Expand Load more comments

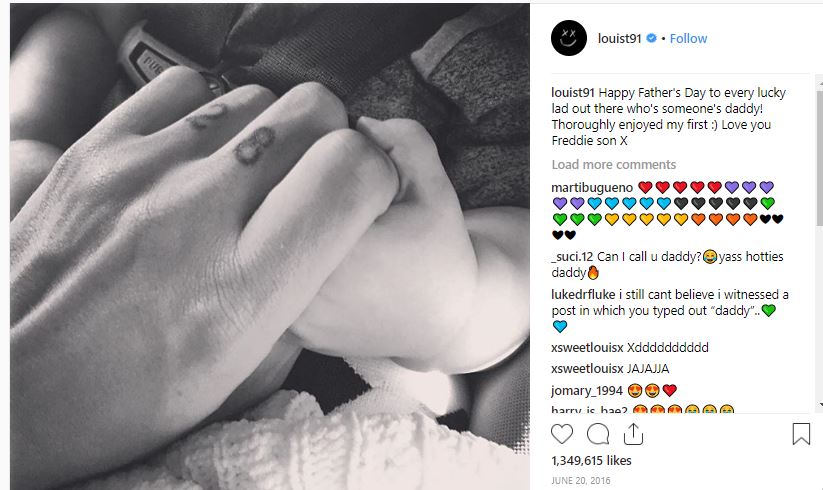pos(614,165)
